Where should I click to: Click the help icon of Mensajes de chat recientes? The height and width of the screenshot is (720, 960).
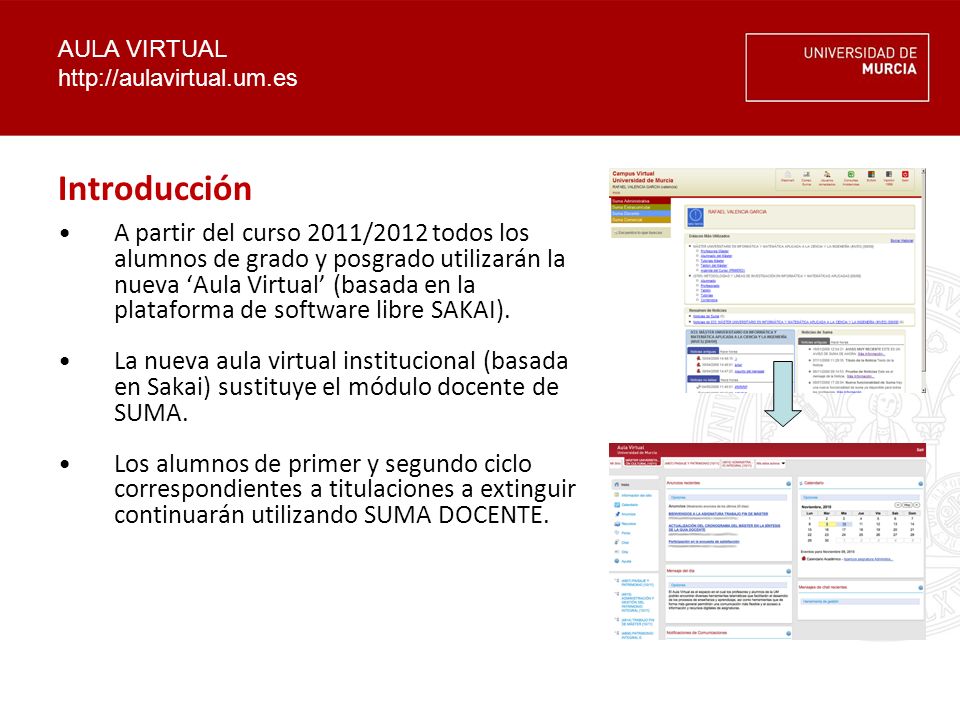921,588
